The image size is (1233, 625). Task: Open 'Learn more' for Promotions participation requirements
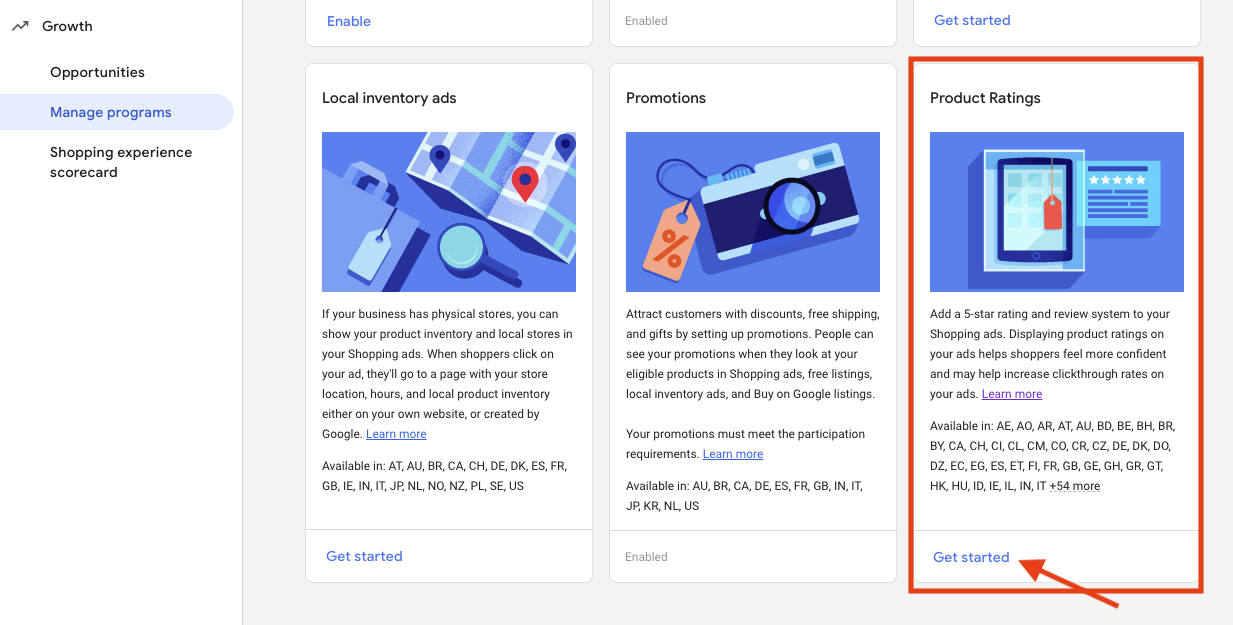[732, 453]
